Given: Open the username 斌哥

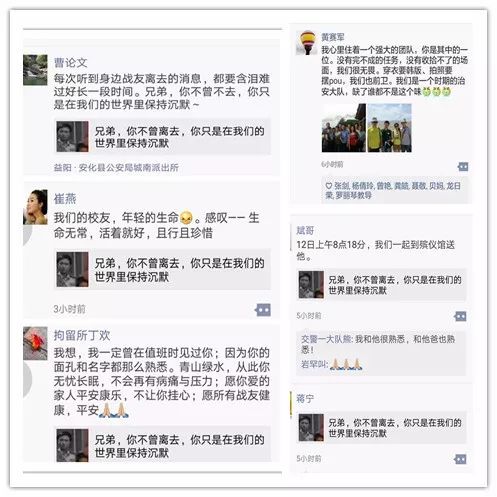Looking at the screenshot, I should point(305,230).
